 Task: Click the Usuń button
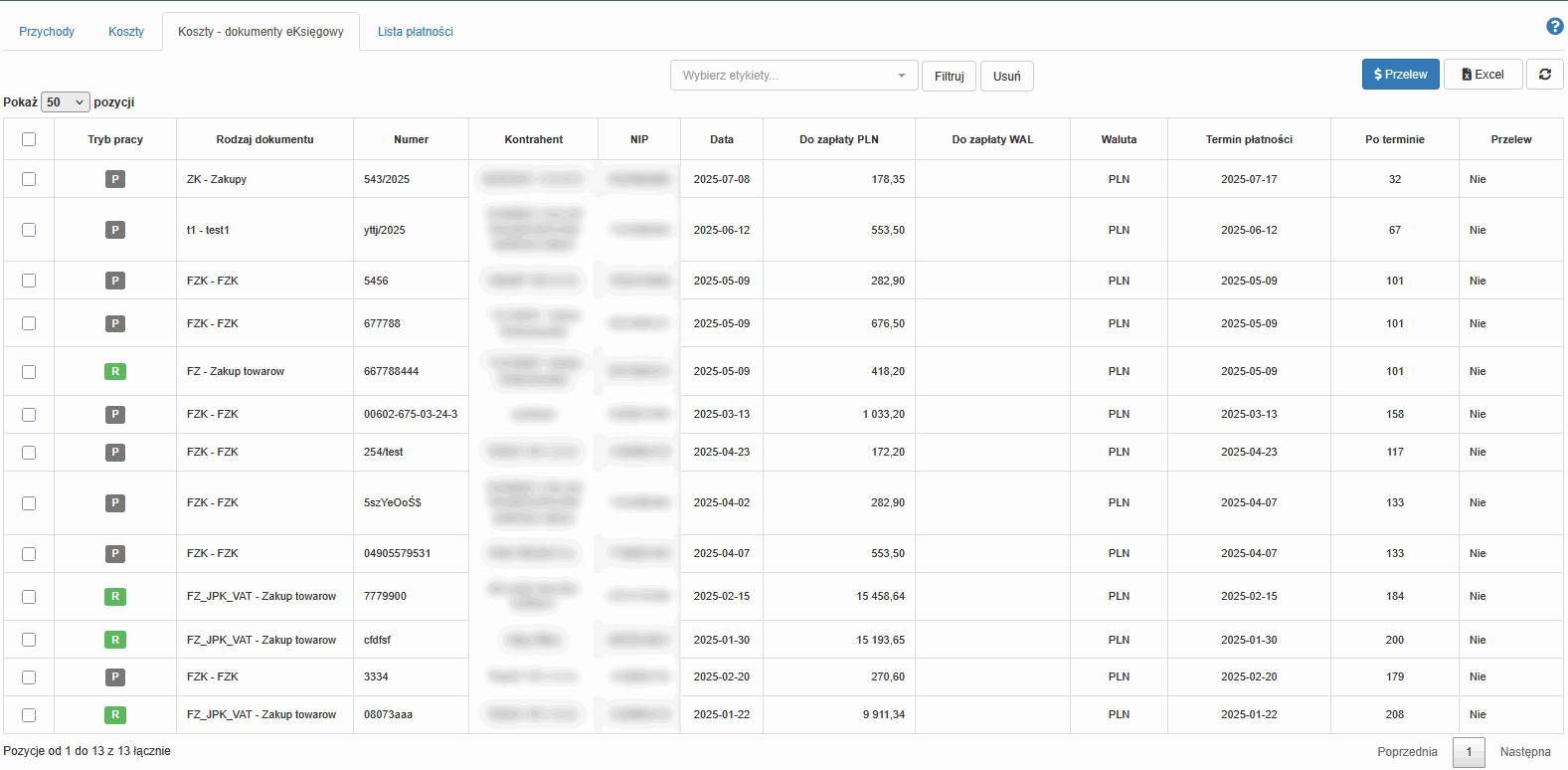pos(1006,77)
